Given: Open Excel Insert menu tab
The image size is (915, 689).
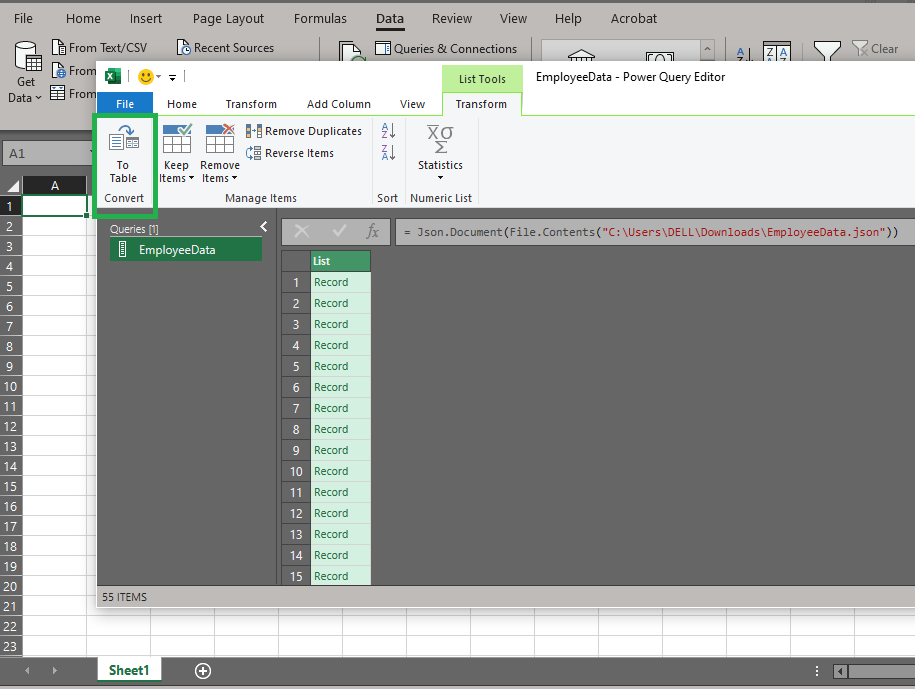Looking at the screenshot, I should [x=146, y=19].
